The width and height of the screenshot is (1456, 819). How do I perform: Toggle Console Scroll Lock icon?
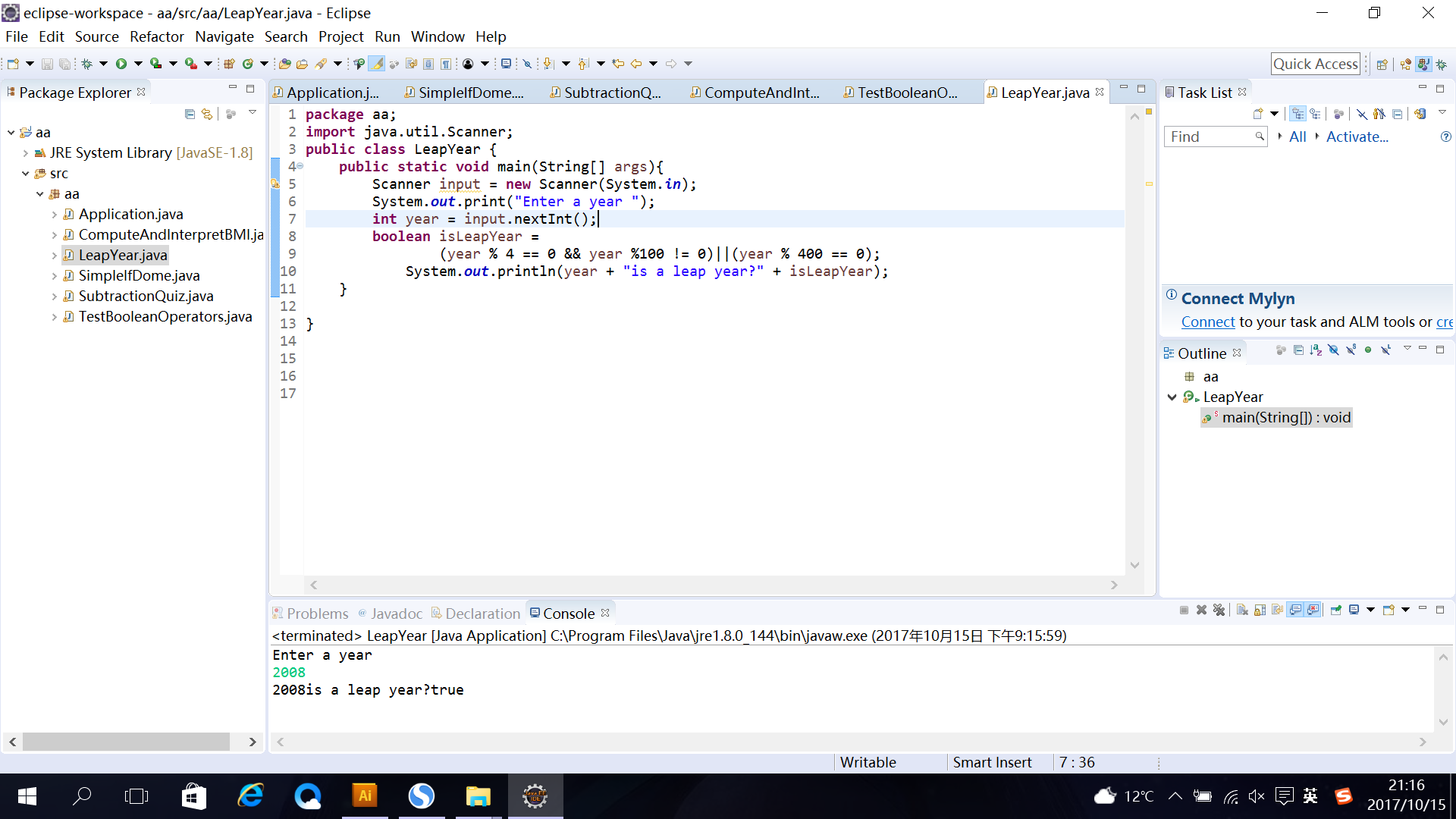coord(1260,610)
